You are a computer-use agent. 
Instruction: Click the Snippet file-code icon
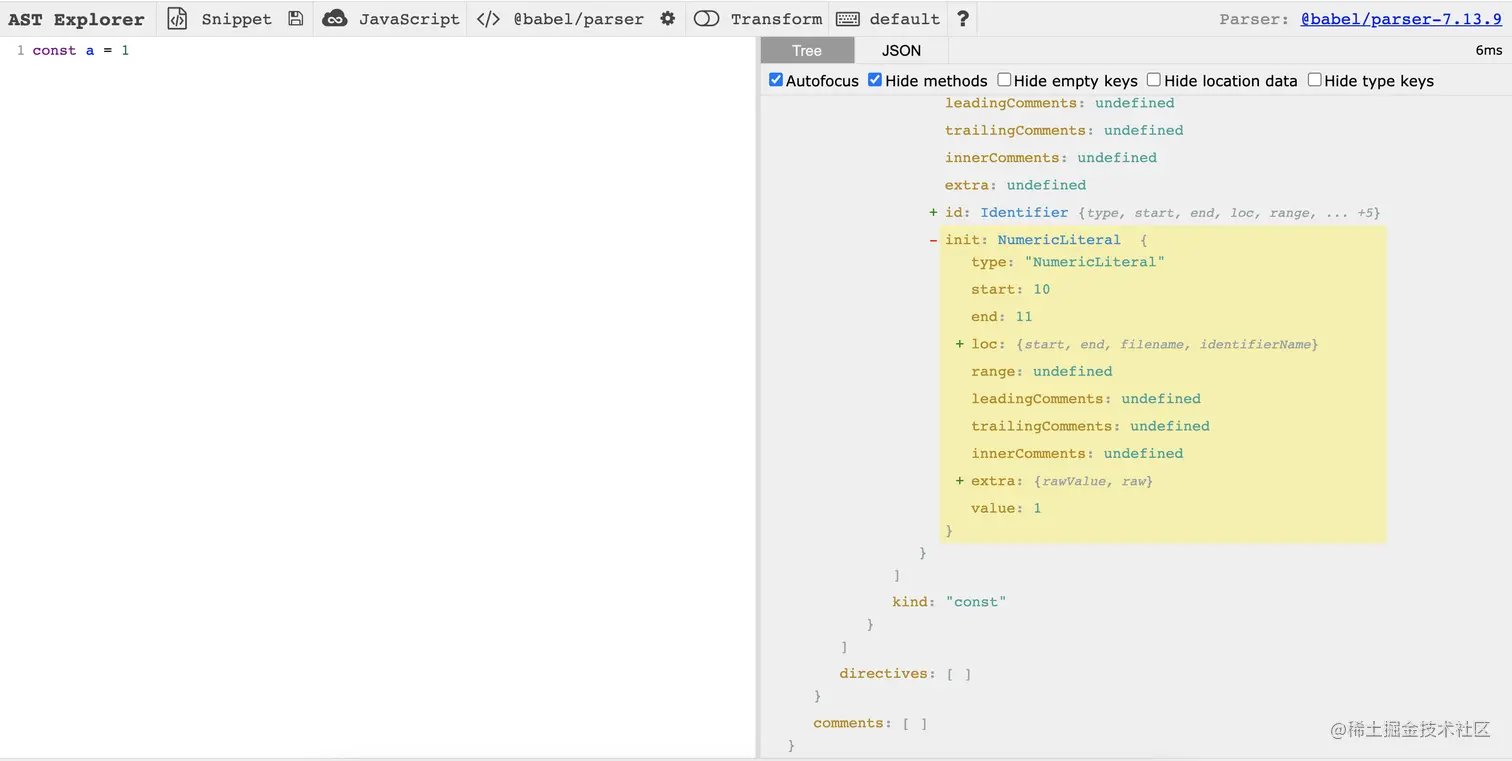[177, 18]
